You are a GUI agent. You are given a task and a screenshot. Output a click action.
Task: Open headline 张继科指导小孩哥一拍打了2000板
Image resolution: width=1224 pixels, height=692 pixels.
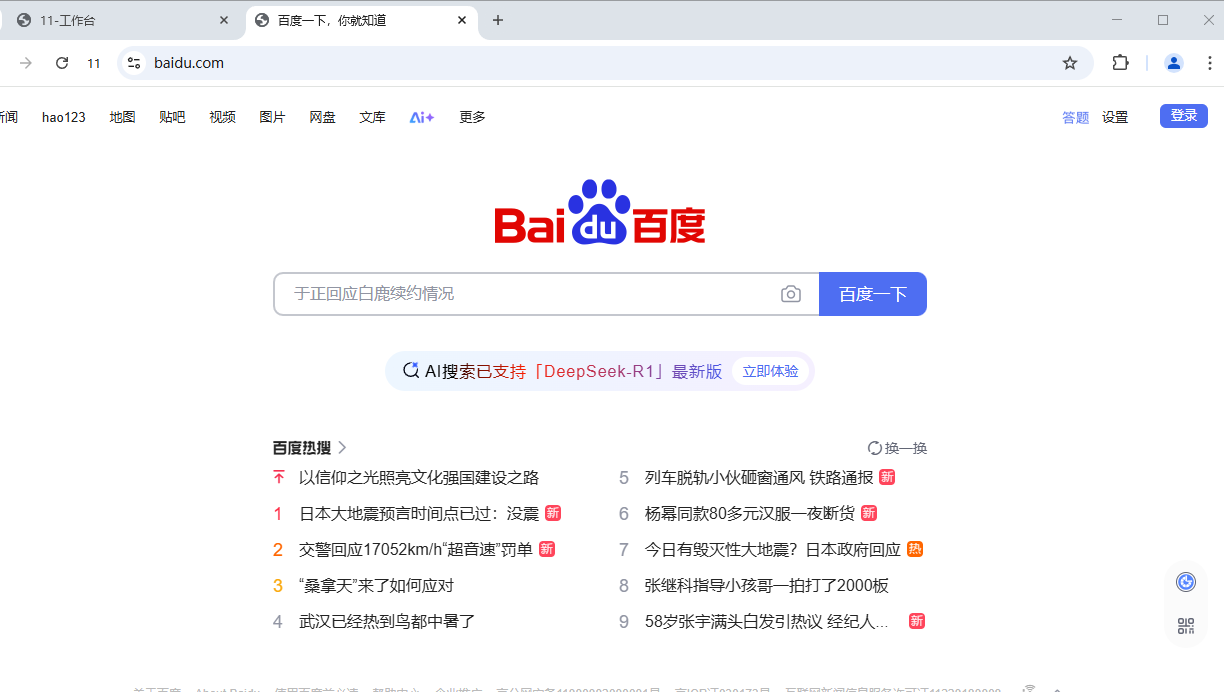click(x=767, y=585)
